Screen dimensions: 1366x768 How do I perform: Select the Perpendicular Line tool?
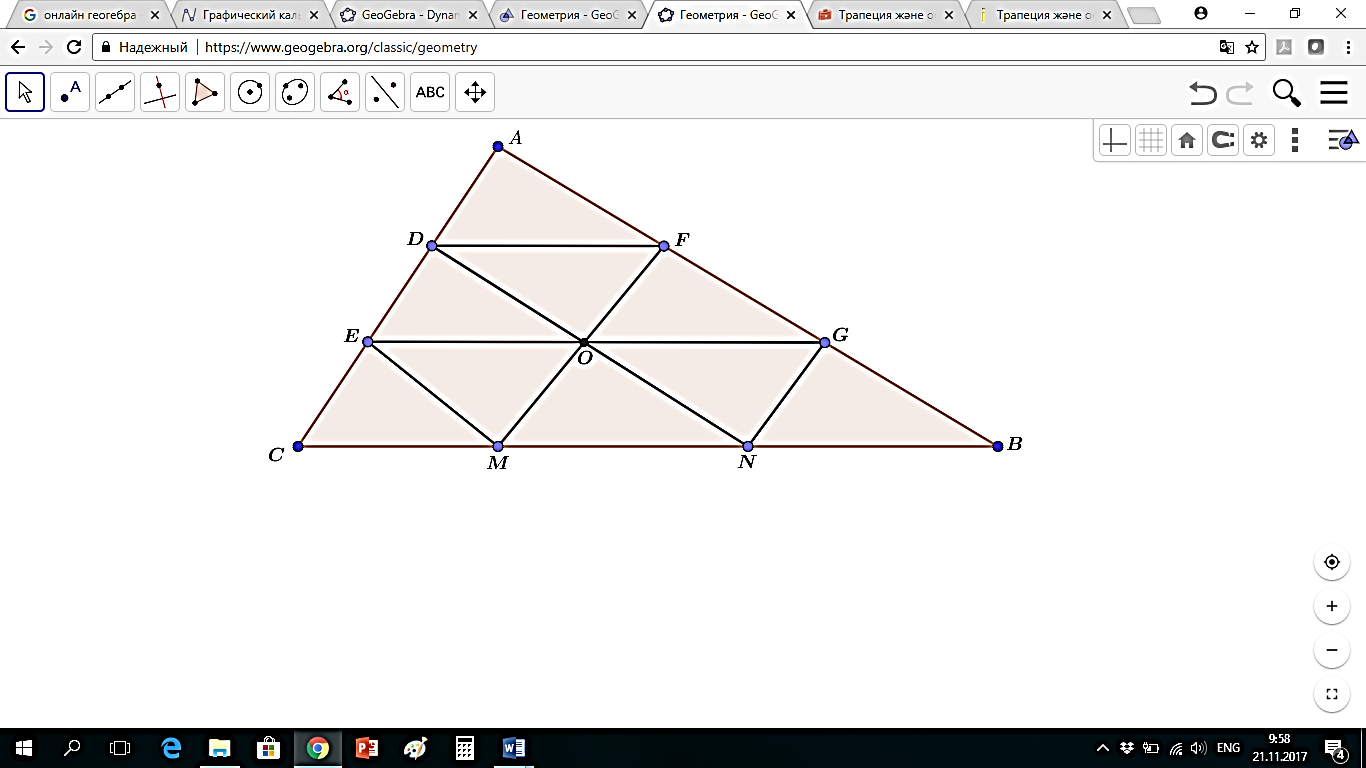pos(160,92)
